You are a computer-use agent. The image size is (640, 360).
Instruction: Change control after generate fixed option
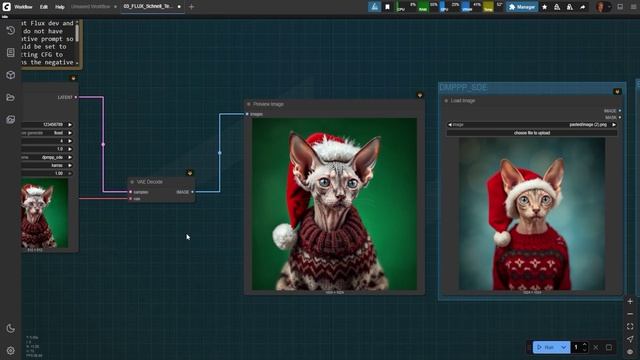point(47,133)
